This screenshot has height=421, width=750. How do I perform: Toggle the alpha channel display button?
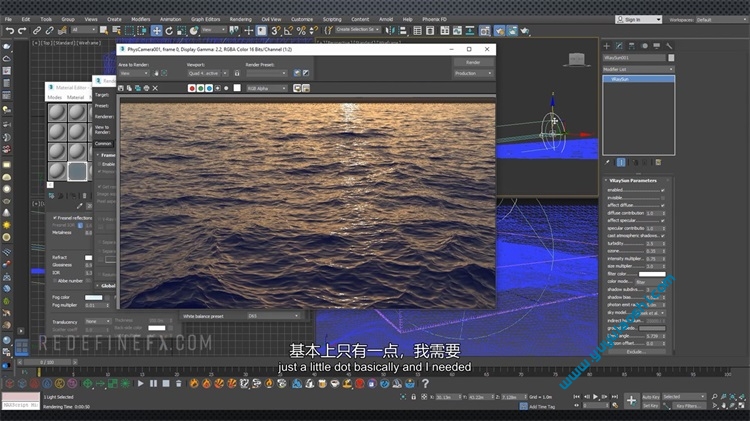click(218, 88)
